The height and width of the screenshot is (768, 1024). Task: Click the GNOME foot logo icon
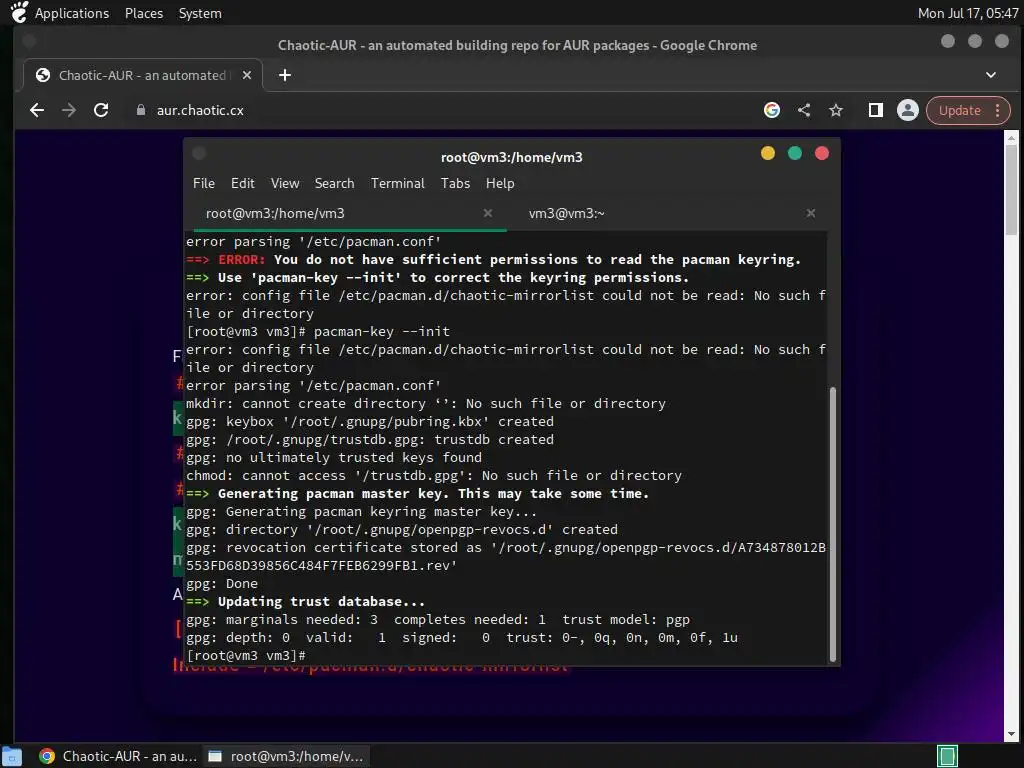pyautogui.click(x=19, y=12)
